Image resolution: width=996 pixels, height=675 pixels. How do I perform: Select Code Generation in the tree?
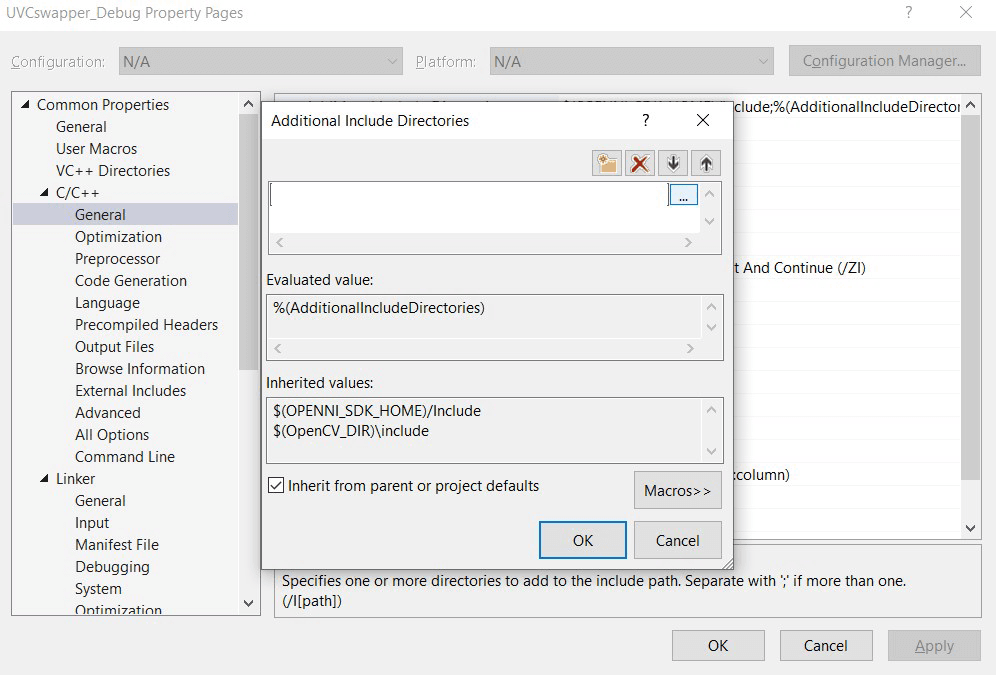point(131,281)
